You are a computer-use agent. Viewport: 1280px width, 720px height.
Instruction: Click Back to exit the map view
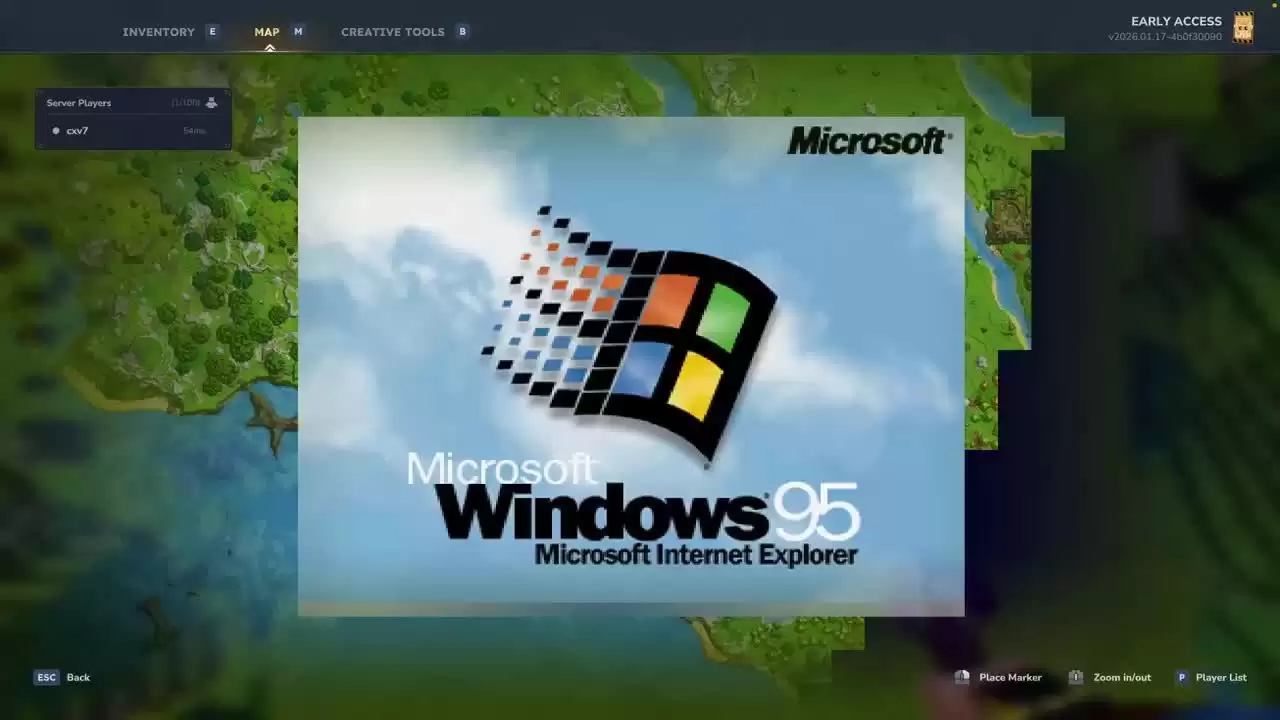(x=77, y=677)
